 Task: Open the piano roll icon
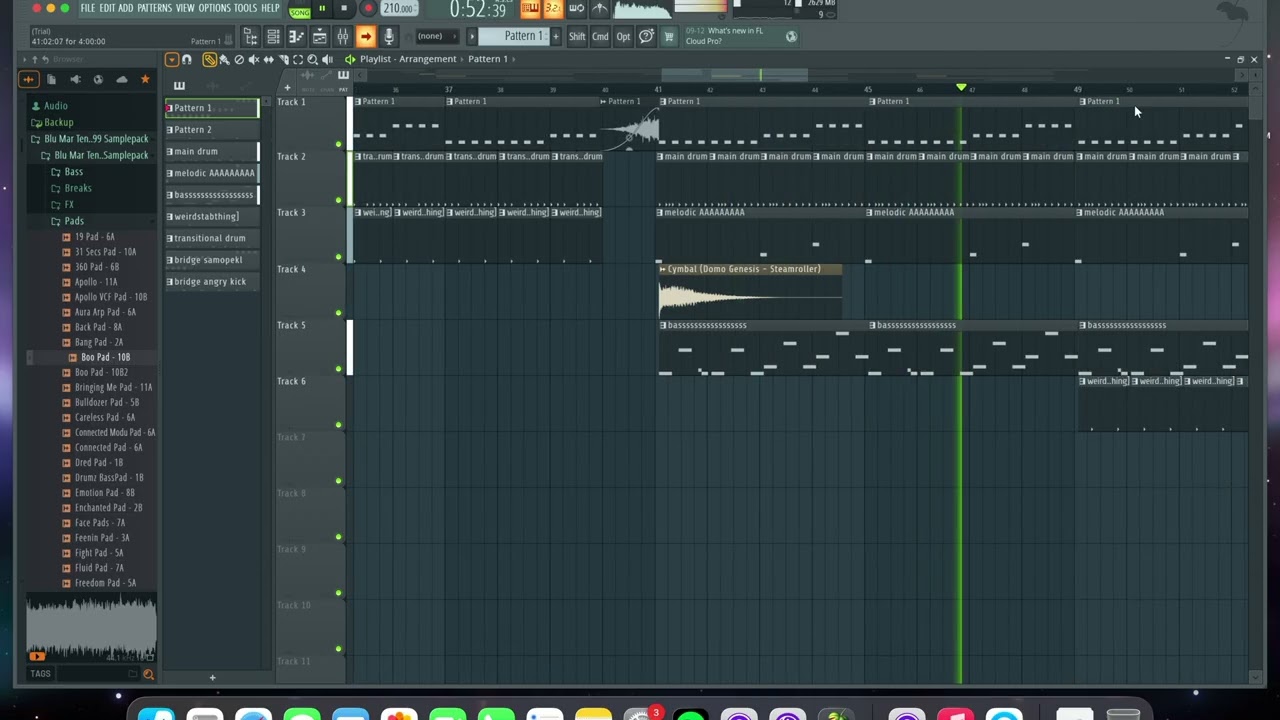(x=296, y=37)
